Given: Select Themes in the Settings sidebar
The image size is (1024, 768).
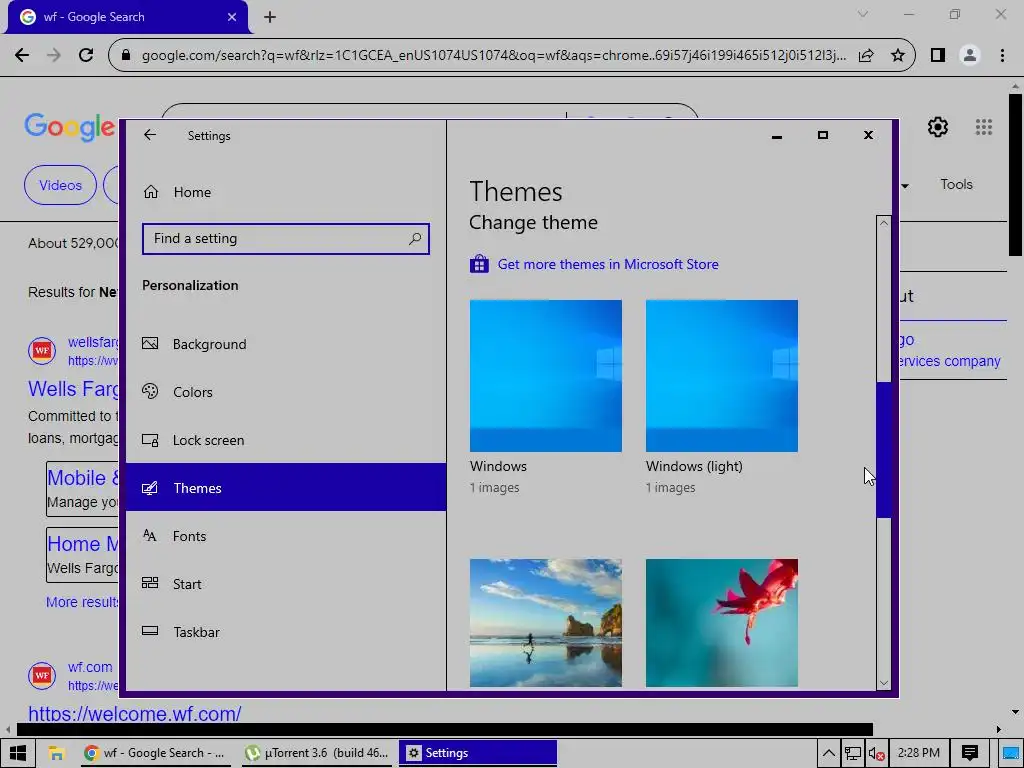Looking at the screenshot, I should [285, 488].
